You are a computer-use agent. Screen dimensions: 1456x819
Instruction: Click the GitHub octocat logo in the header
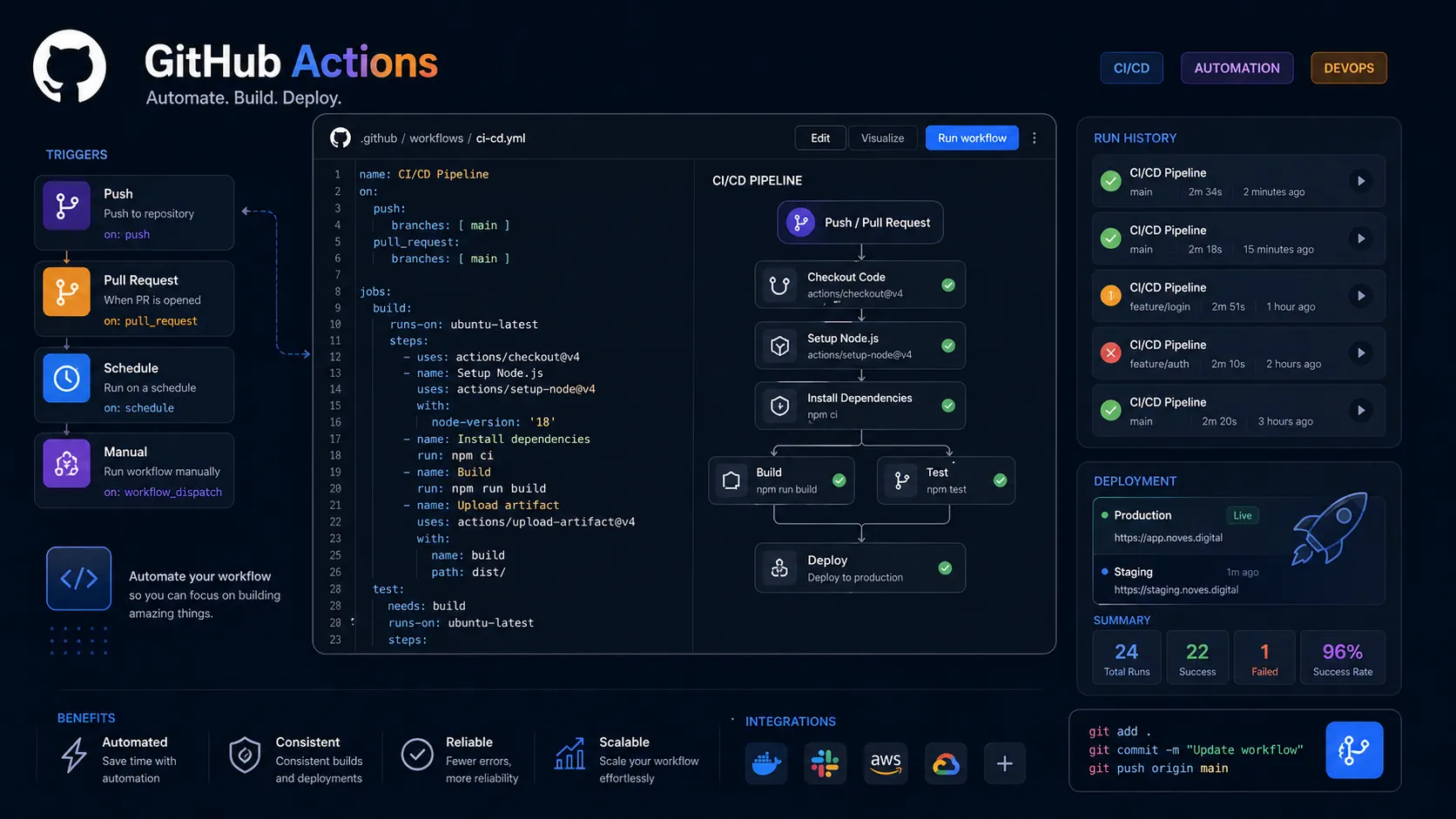pos(70,67)
